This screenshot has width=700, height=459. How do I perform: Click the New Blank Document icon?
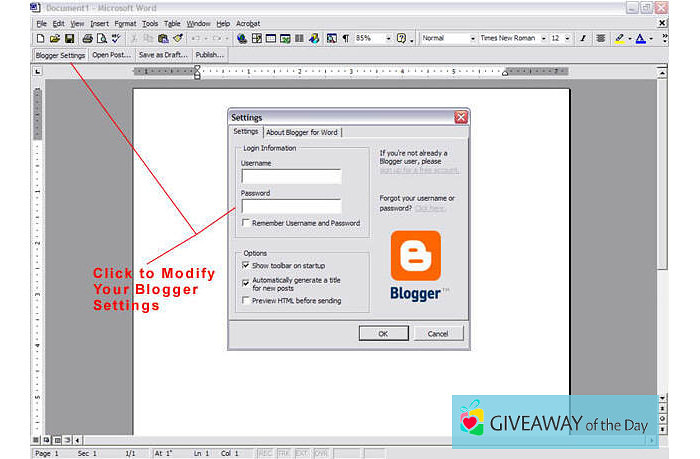[x=40, y=38]
